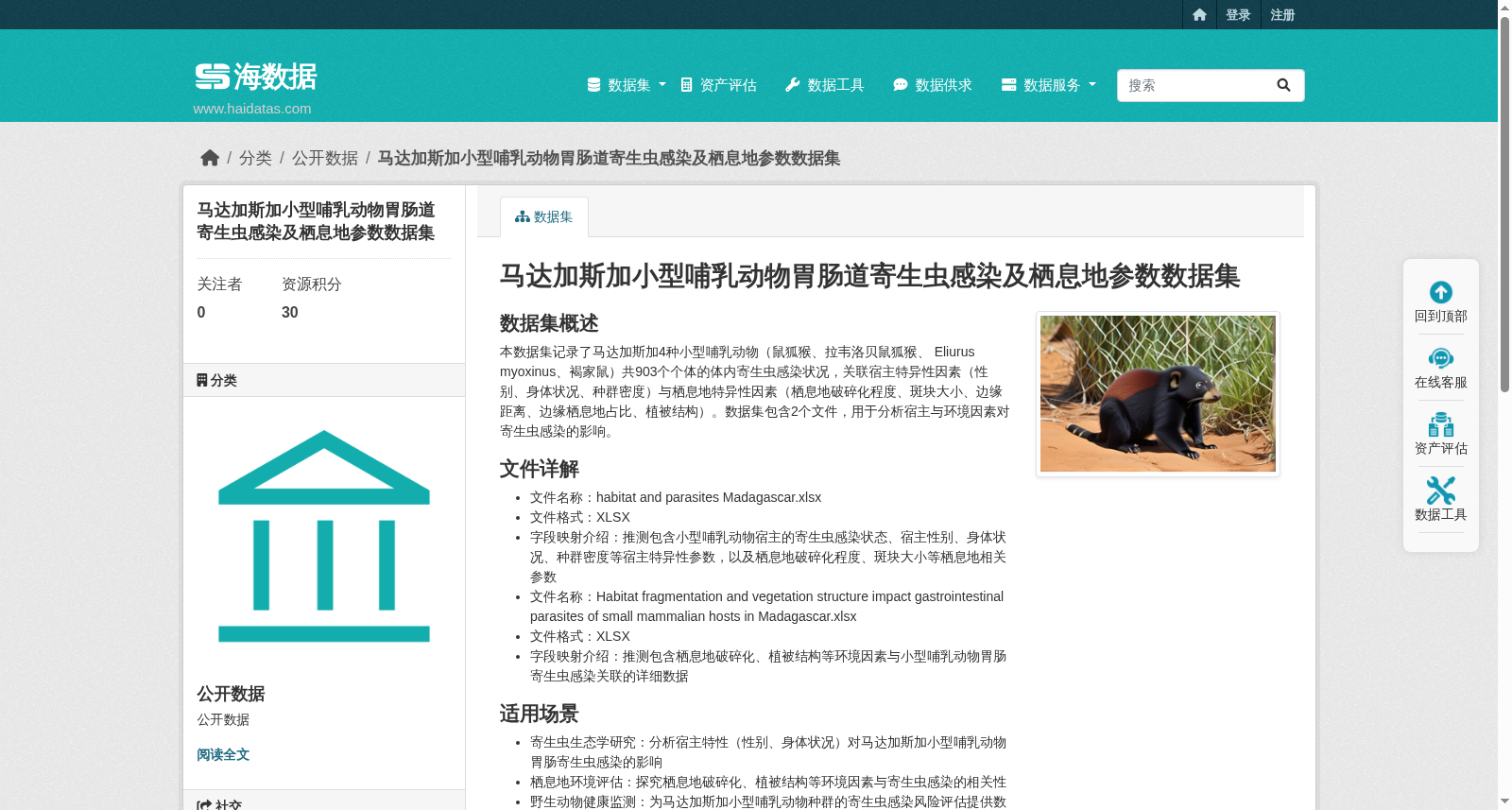This screenshot has height=810, width=1512.
Task: Click the main dataset title heading
Action: (x=869, y=276)
